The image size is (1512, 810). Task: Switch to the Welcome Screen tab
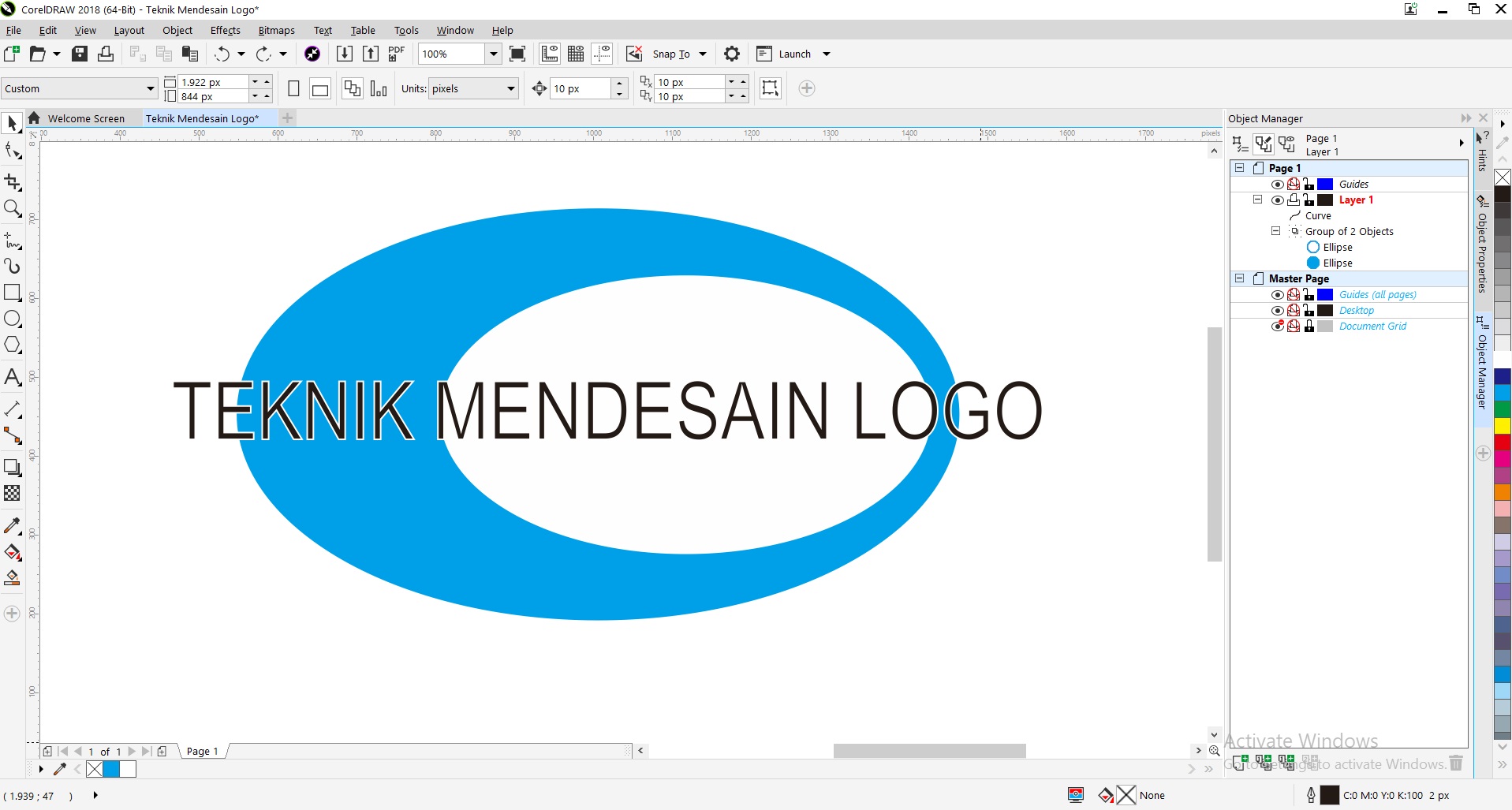85,118
